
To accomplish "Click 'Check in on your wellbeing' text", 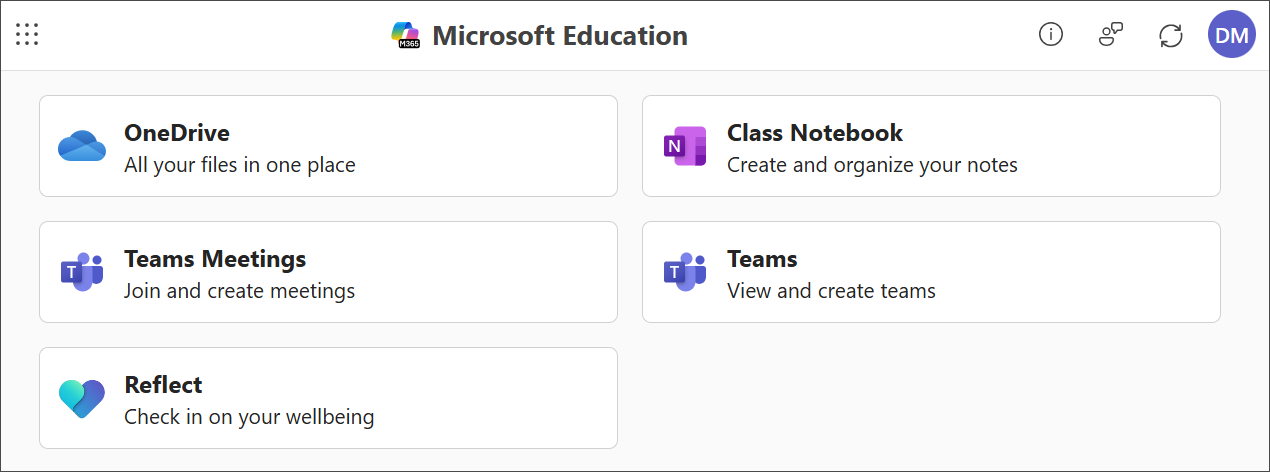I will [249, 417].
